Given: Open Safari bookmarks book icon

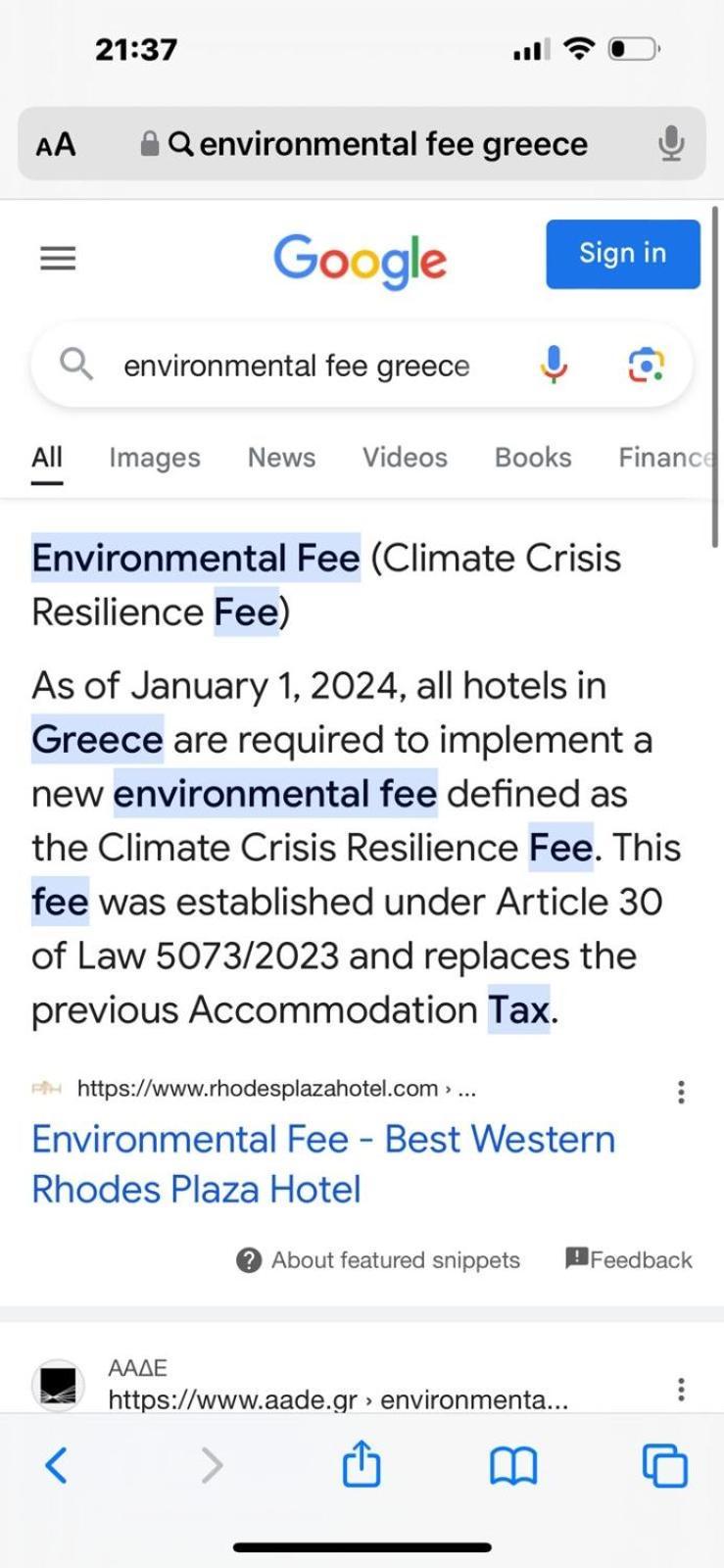Looking at the screenshot, I should pos(513,1466).
